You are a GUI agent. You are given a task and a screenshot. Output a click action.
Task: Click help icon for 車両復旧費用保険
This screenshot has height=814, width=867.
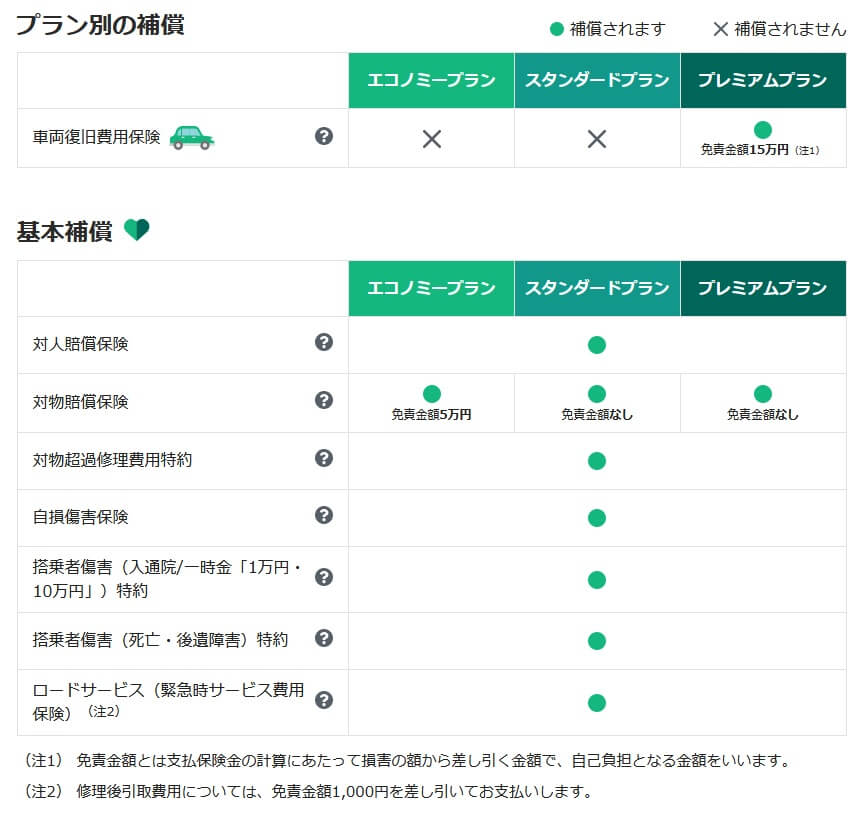click(323, 137)
